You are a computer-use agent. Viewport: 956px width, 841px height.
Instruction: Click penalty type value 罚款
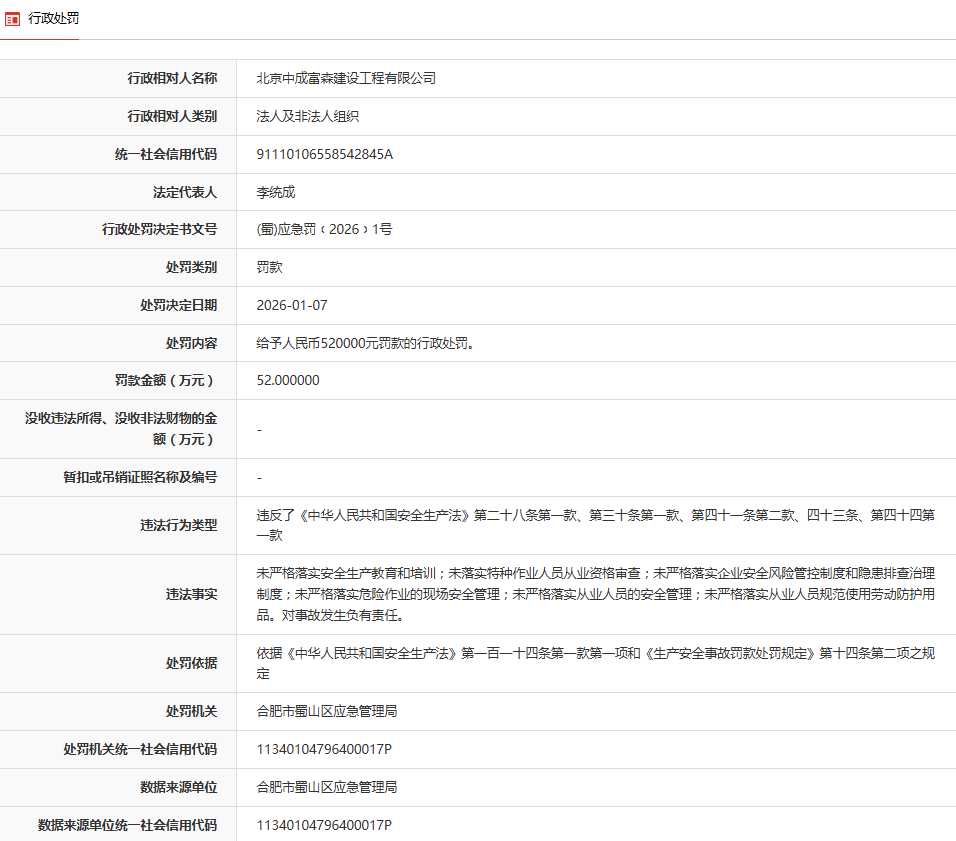coord(269,267)
